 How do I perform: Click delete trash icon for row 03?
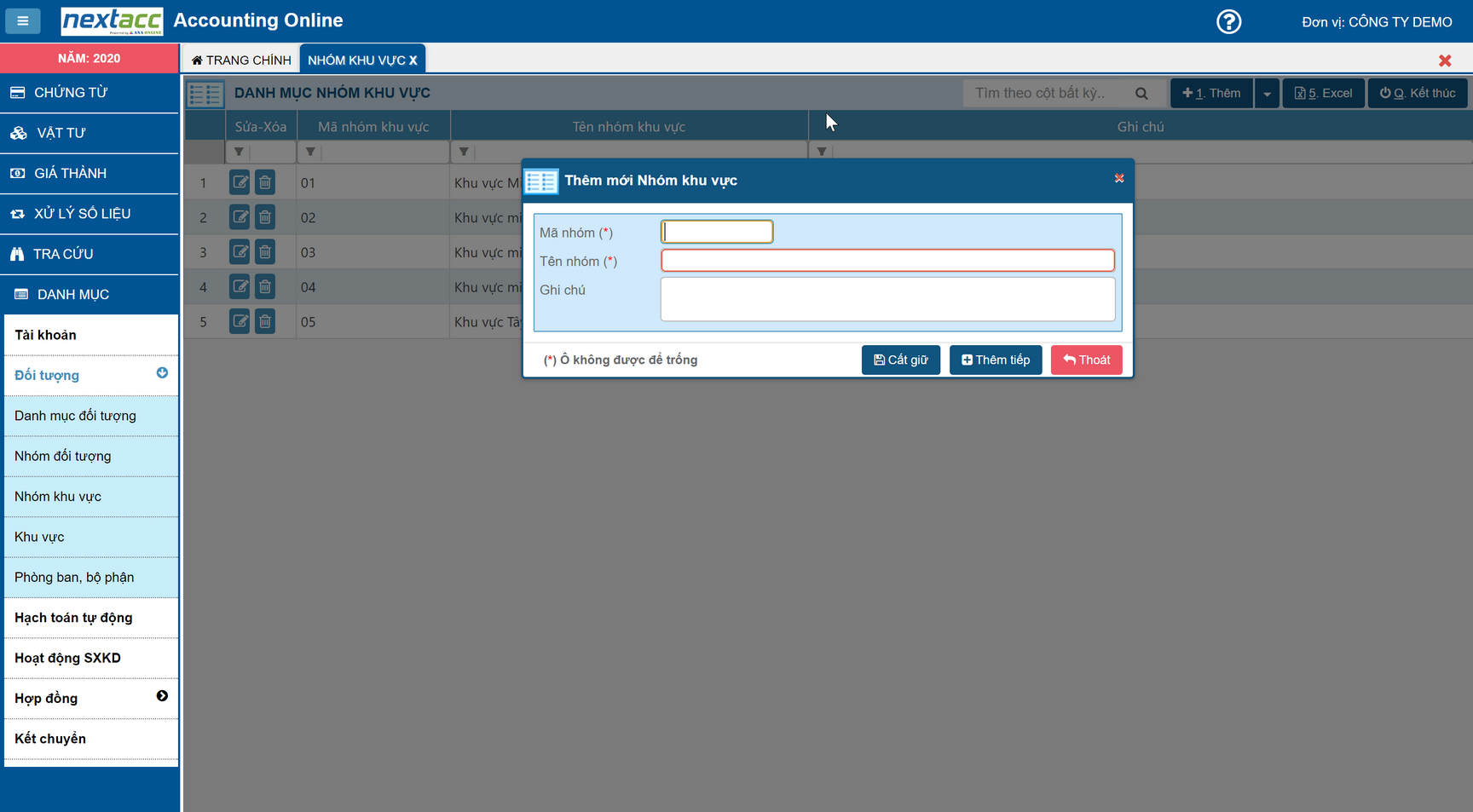click(x=265, y=252)
